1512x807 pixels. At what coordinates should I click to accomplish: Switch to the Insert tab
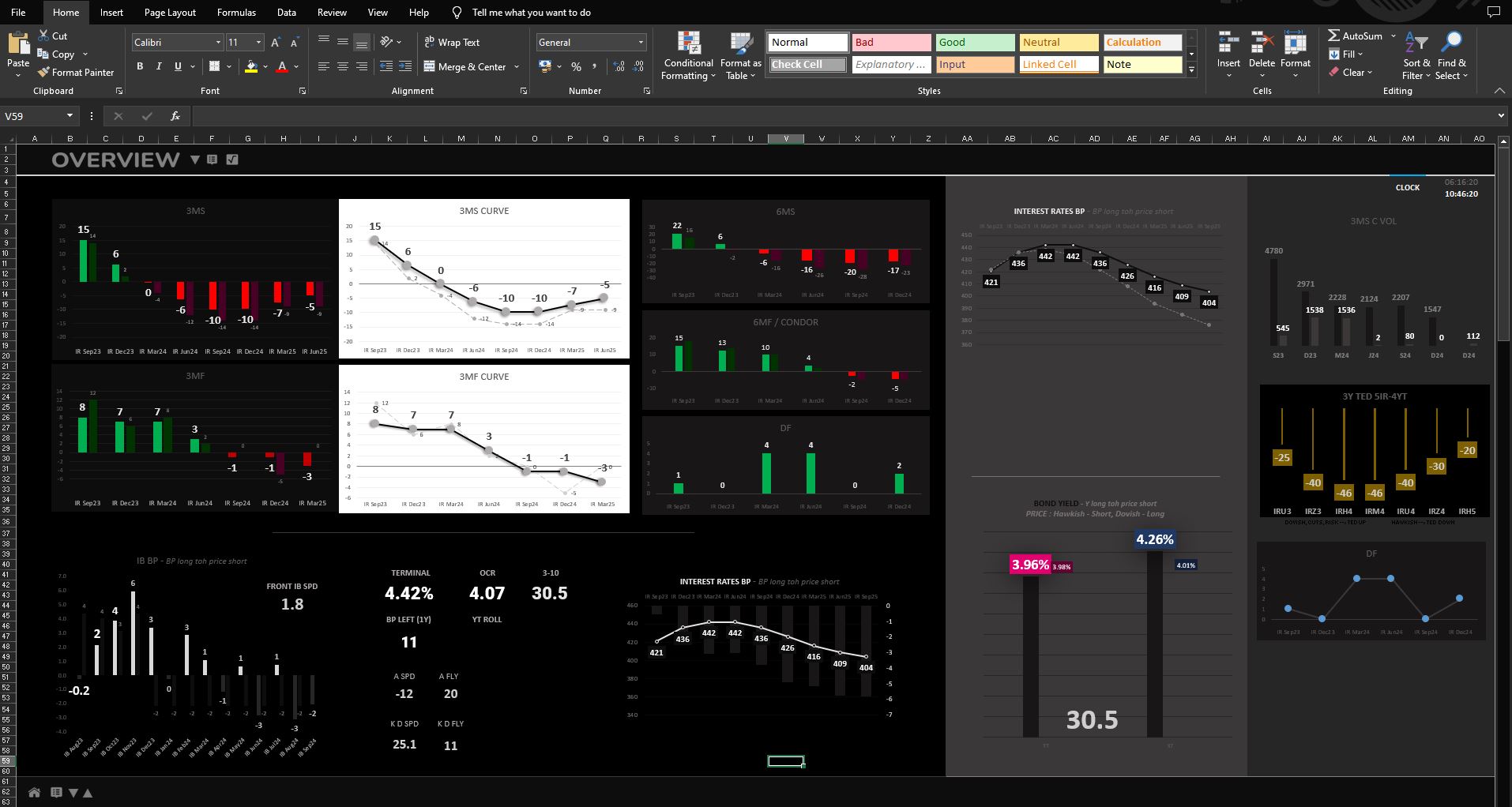[111, 13]
